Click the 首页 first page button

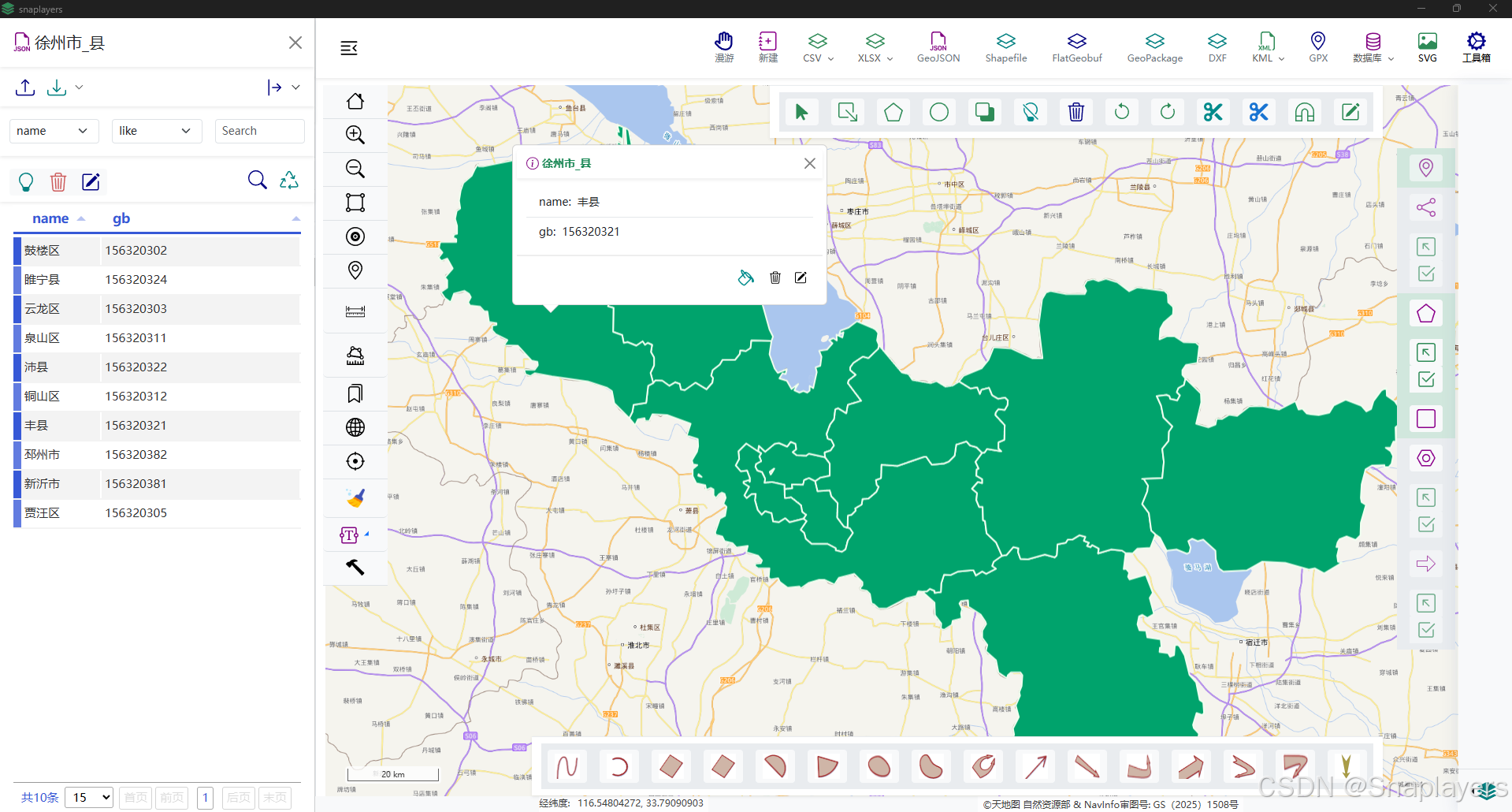(x=136, y=797)
